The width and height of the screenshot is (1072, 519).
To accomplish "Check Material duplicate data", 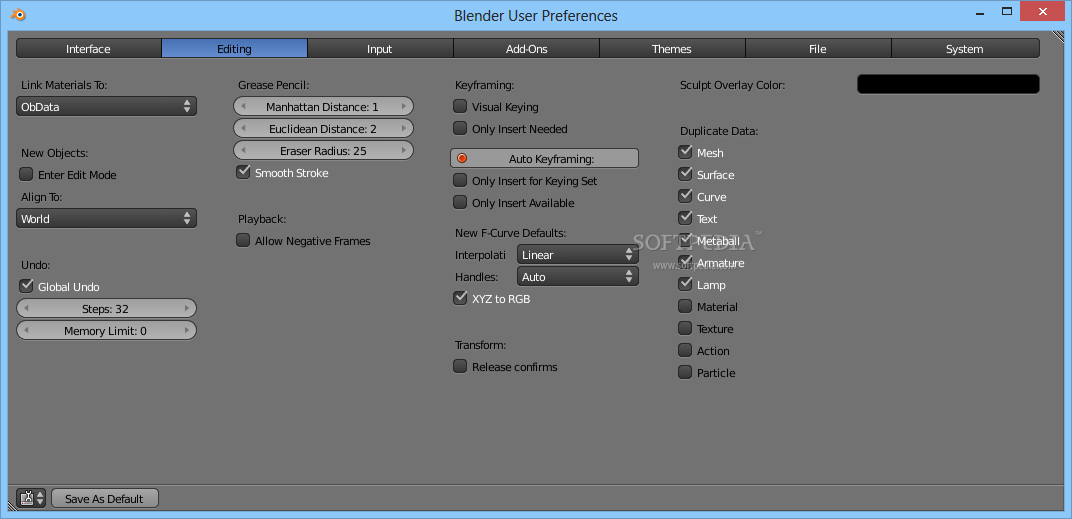I will click(685, 306).
